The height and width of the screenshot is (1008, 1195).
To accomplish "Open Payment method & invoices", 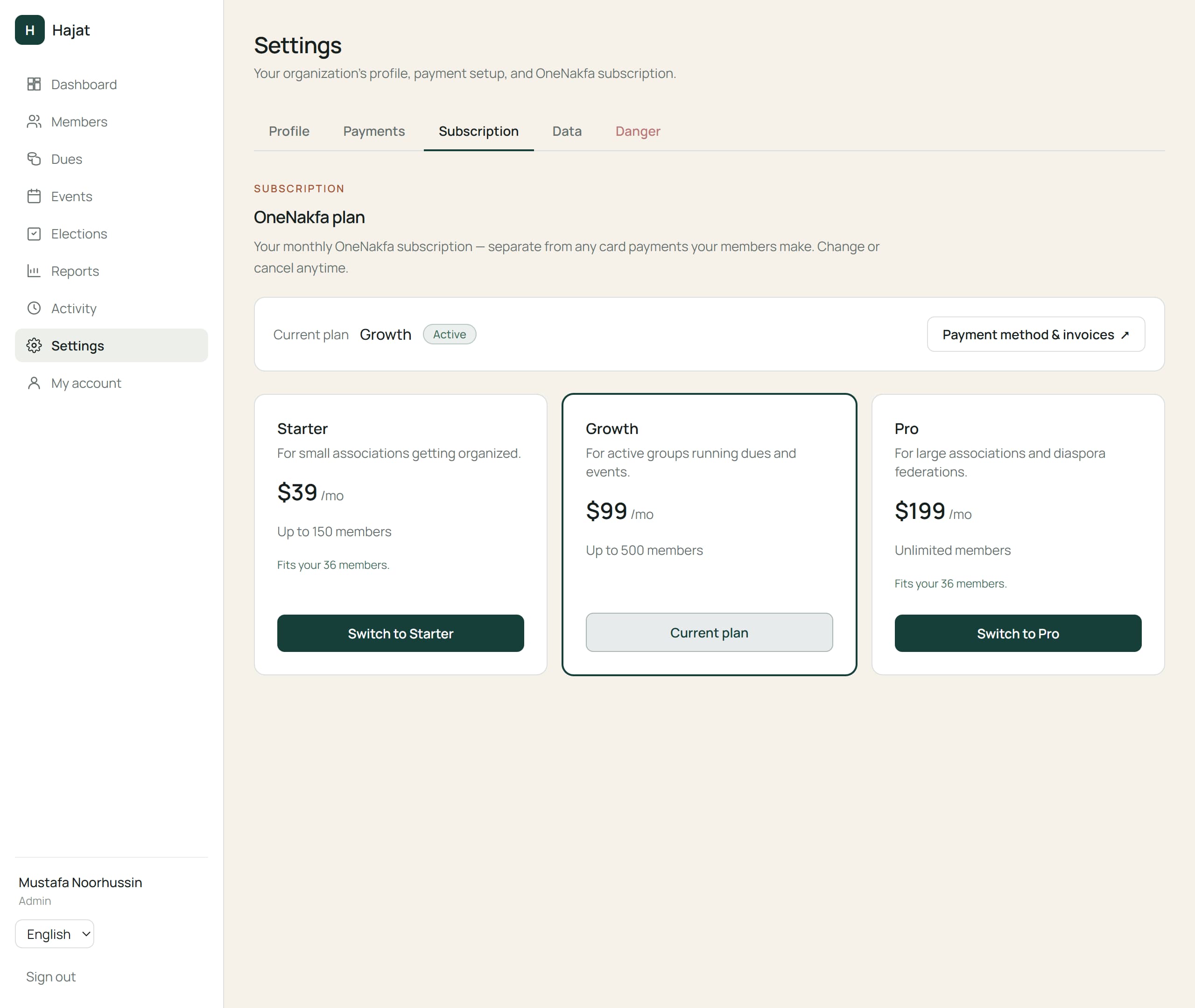I will pyautogui.click(x=1035, y=334).
